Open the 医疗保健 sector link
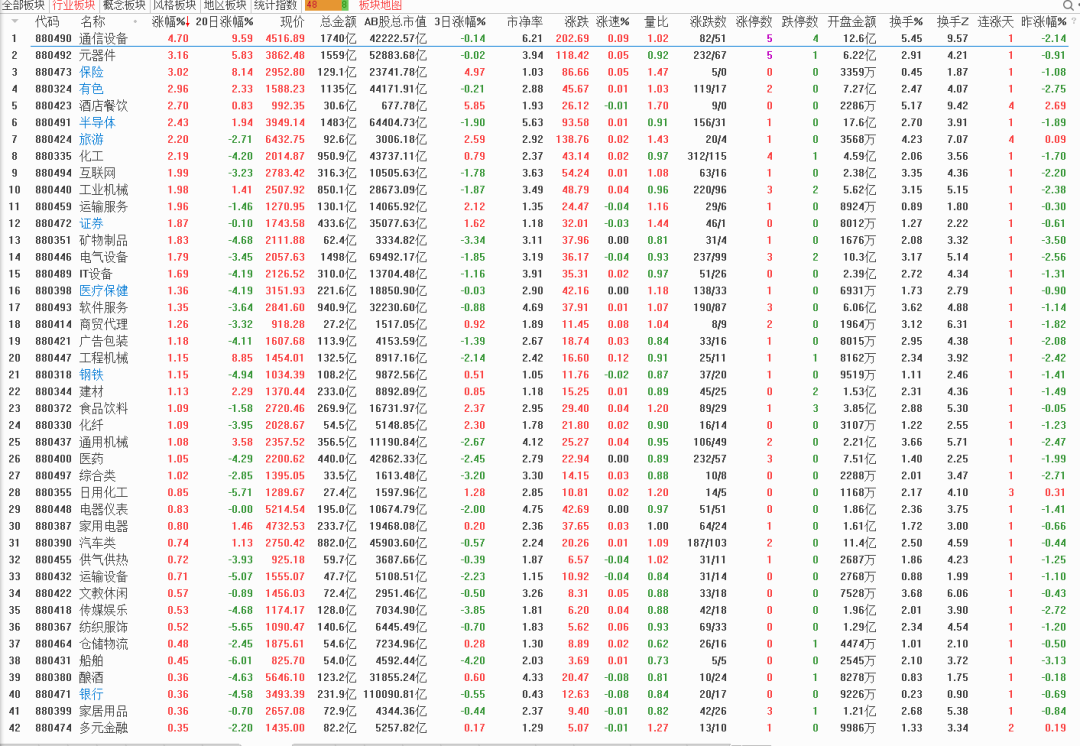This screenshot has width=1080, height=746. point(104,291)
